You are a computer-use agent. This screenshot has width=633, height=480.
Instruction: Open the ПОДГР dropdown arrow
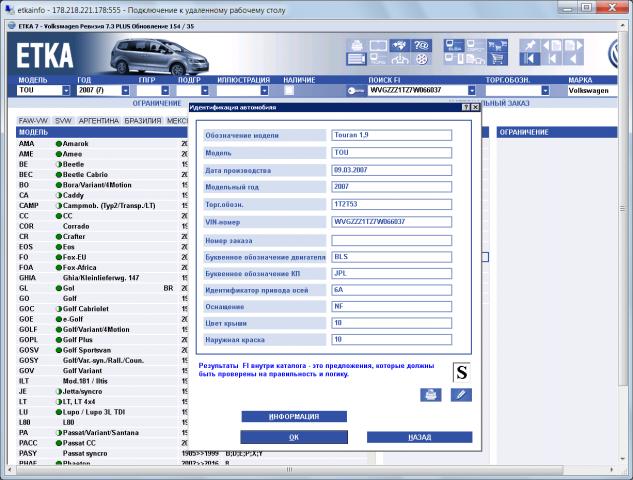point(205,90)
